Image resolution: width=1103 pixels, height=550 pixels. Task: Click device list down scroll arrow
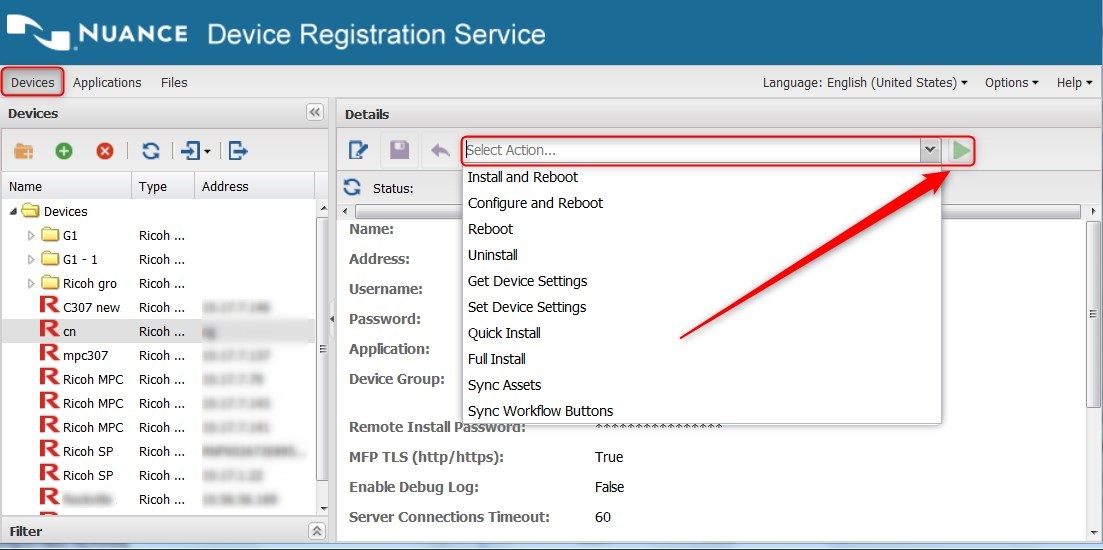[x=324, y=509]
